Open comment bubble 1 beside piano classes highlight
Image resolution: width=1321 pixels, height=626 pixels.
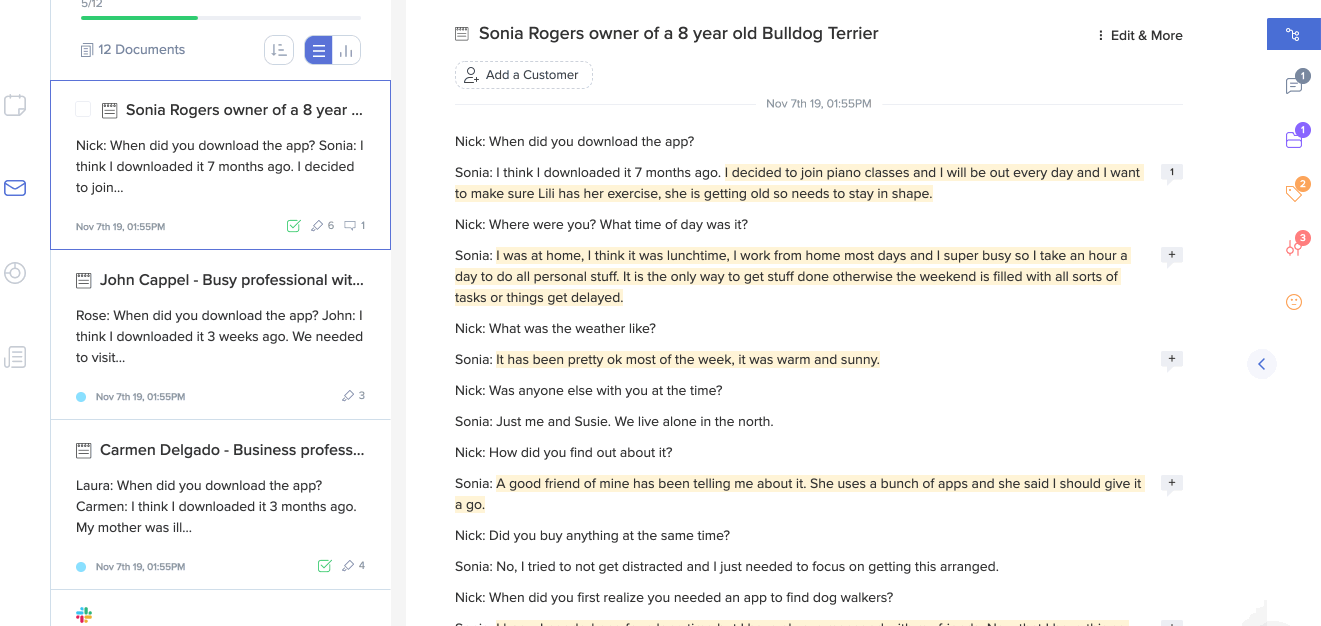1172,174
